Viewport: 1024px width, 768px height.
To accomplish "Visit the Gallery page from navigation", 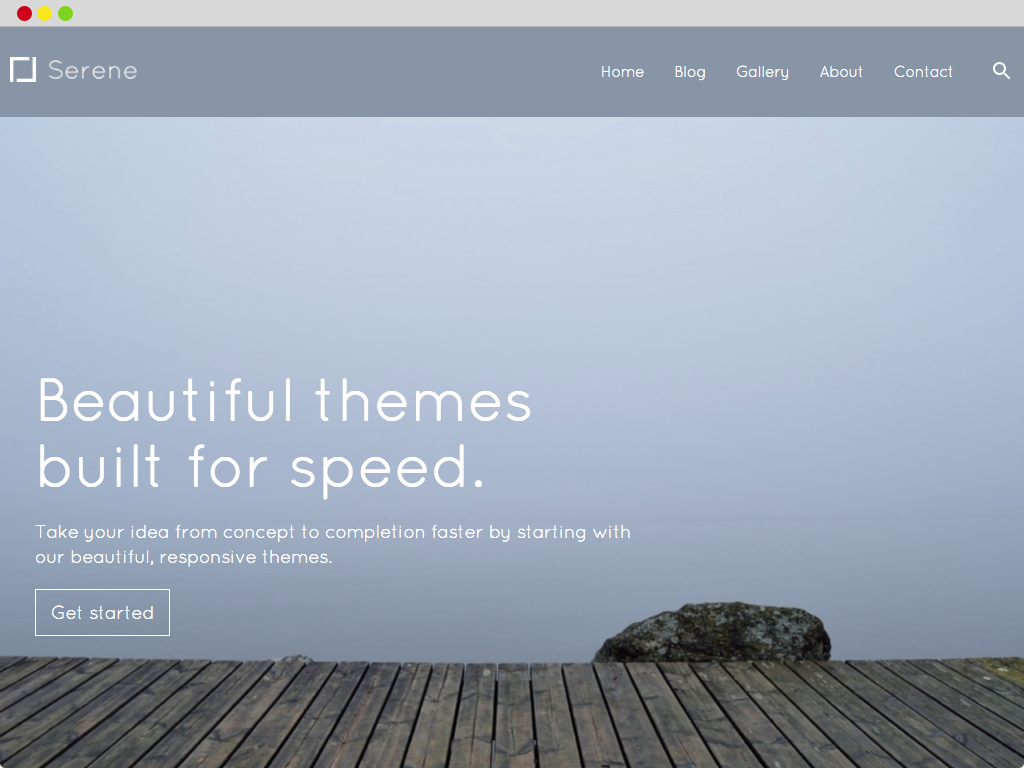I will coord(762,72).
